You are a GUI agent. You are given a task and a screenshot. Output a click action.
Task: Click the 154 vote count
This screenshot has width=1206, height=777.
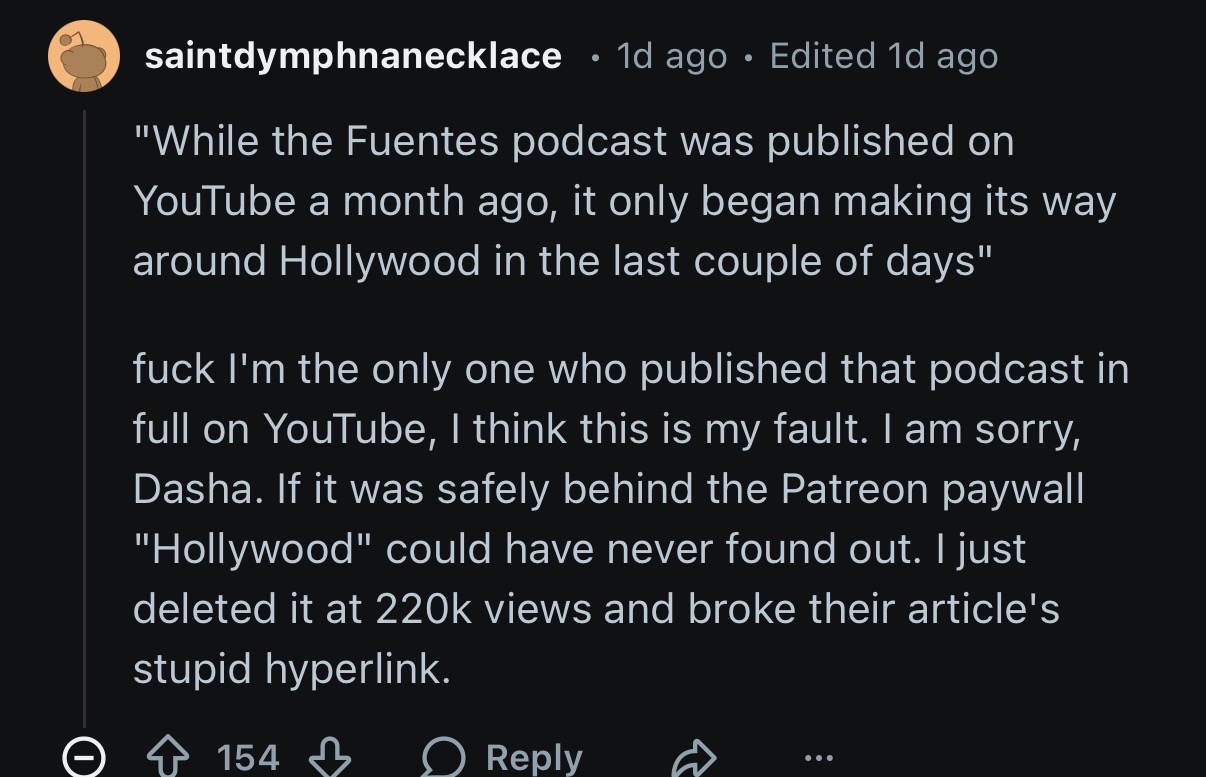click(248, 758)
